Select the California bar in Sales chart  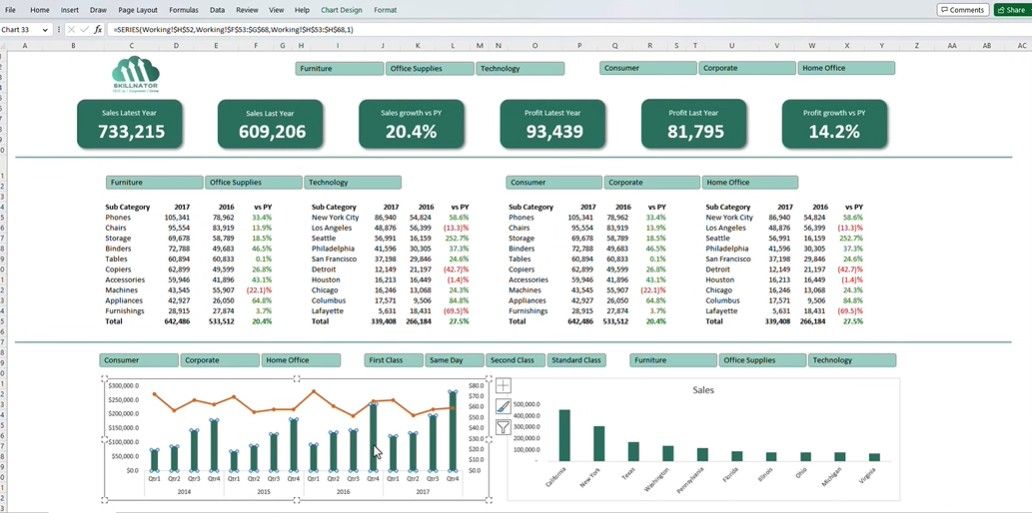click(564, 435)
